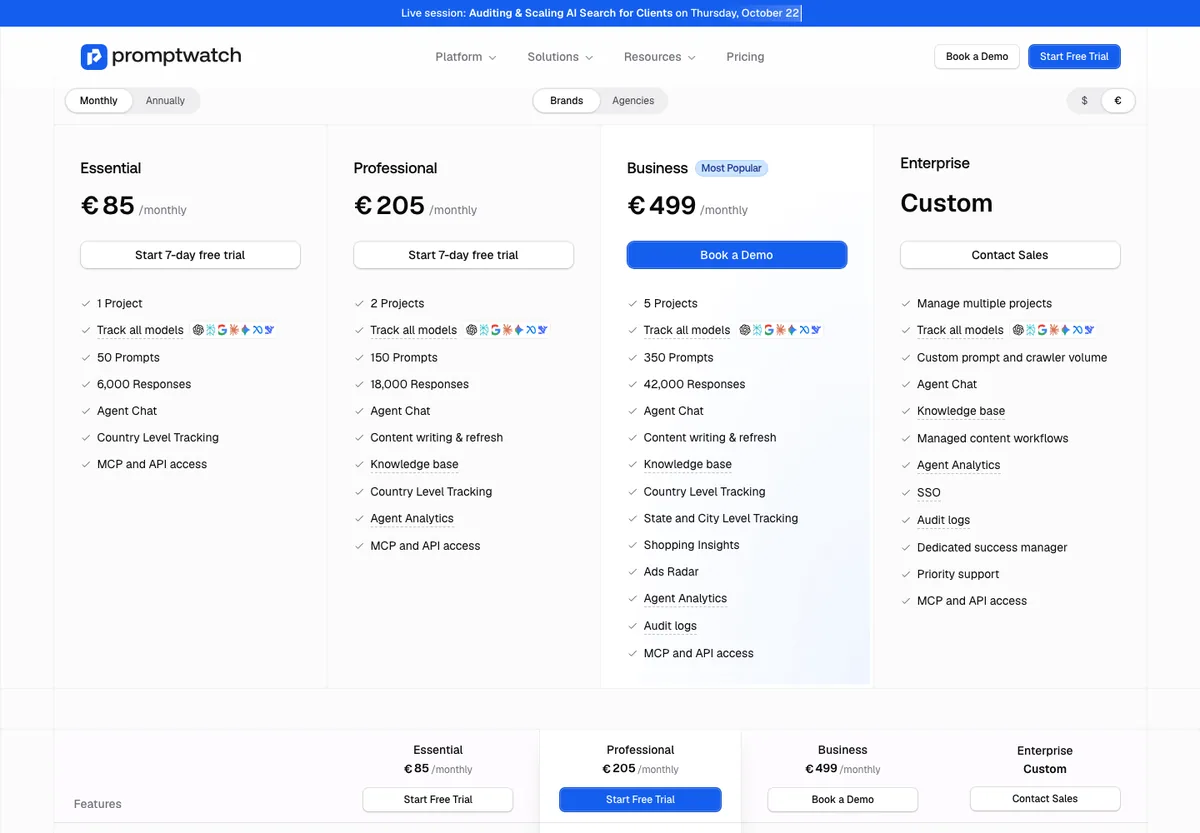Open the Pricing page
The width and height of the screenshot is (1200, 833).
[745, 57]
